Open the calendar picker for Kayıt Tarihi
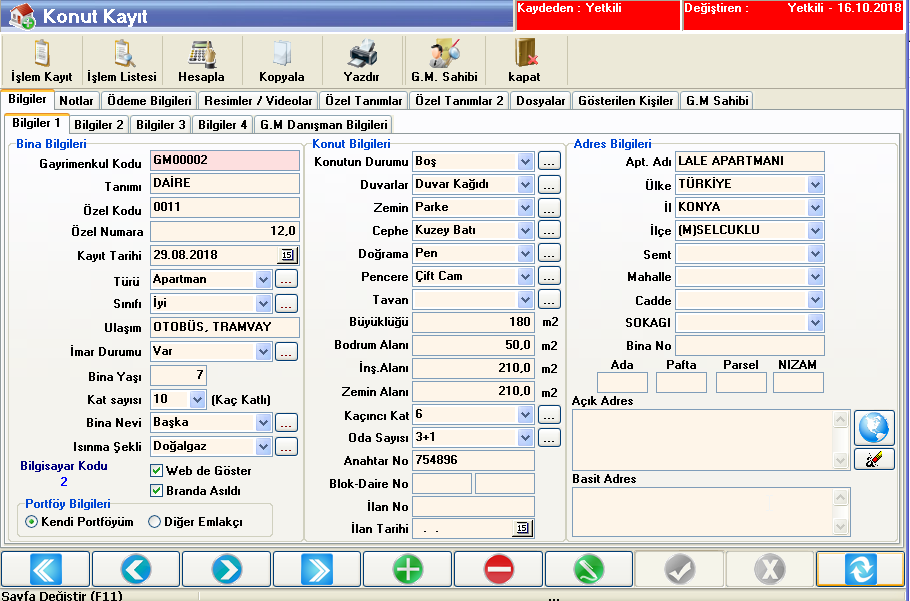 [x=287, y=255]
